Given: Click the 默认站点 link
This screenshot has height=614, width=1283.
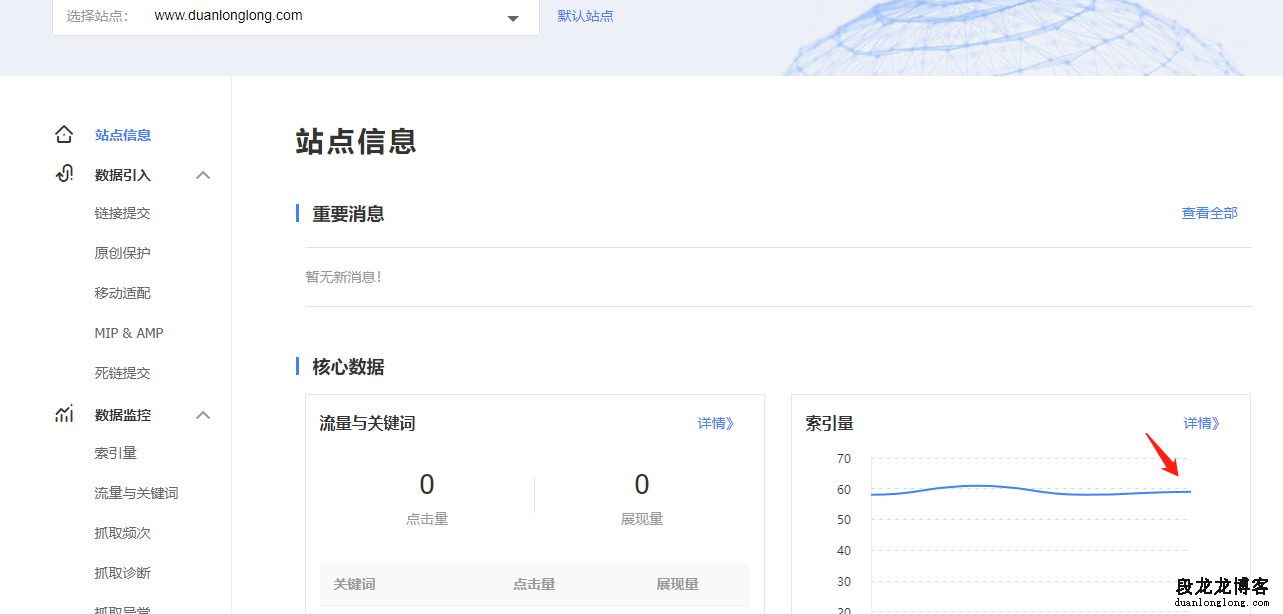Looking at the screenshot, I should (585, 16).
